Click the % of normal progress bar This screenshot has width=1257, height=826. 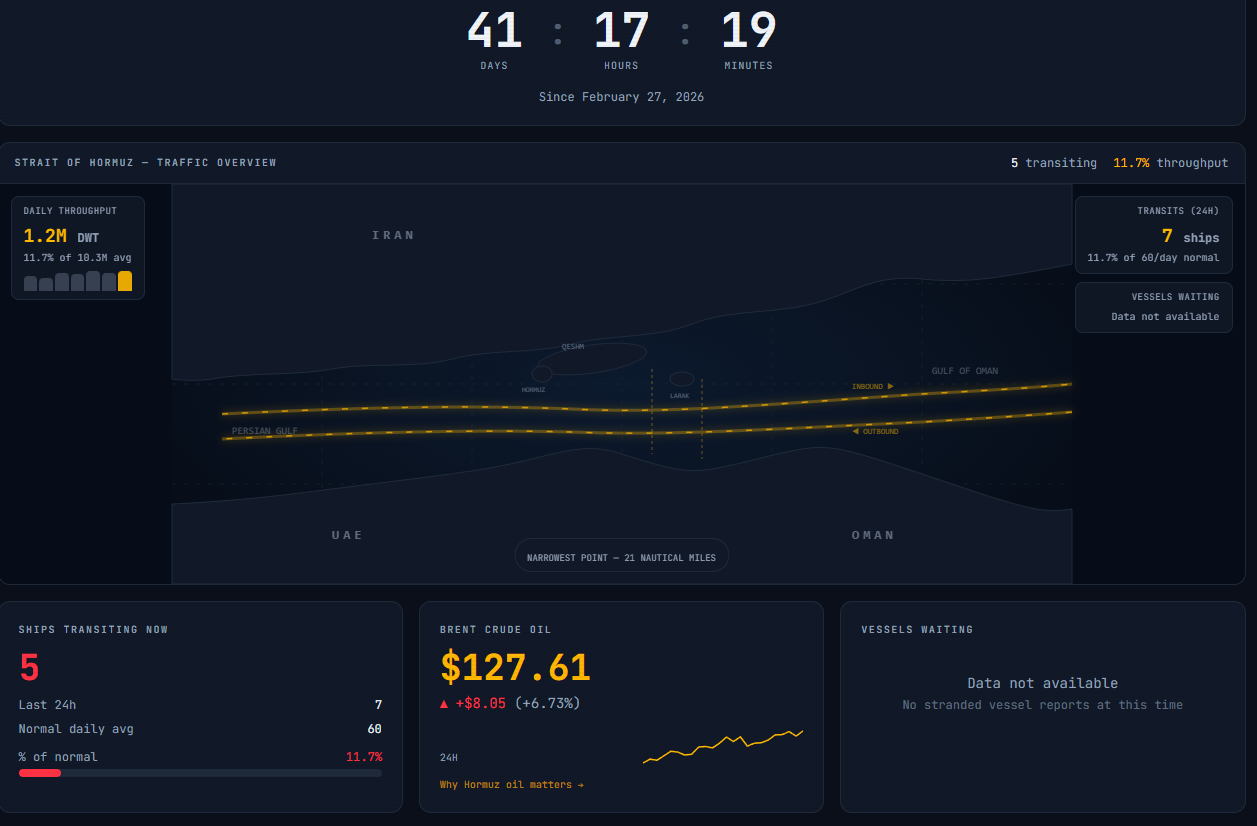(x=200, y=773)
